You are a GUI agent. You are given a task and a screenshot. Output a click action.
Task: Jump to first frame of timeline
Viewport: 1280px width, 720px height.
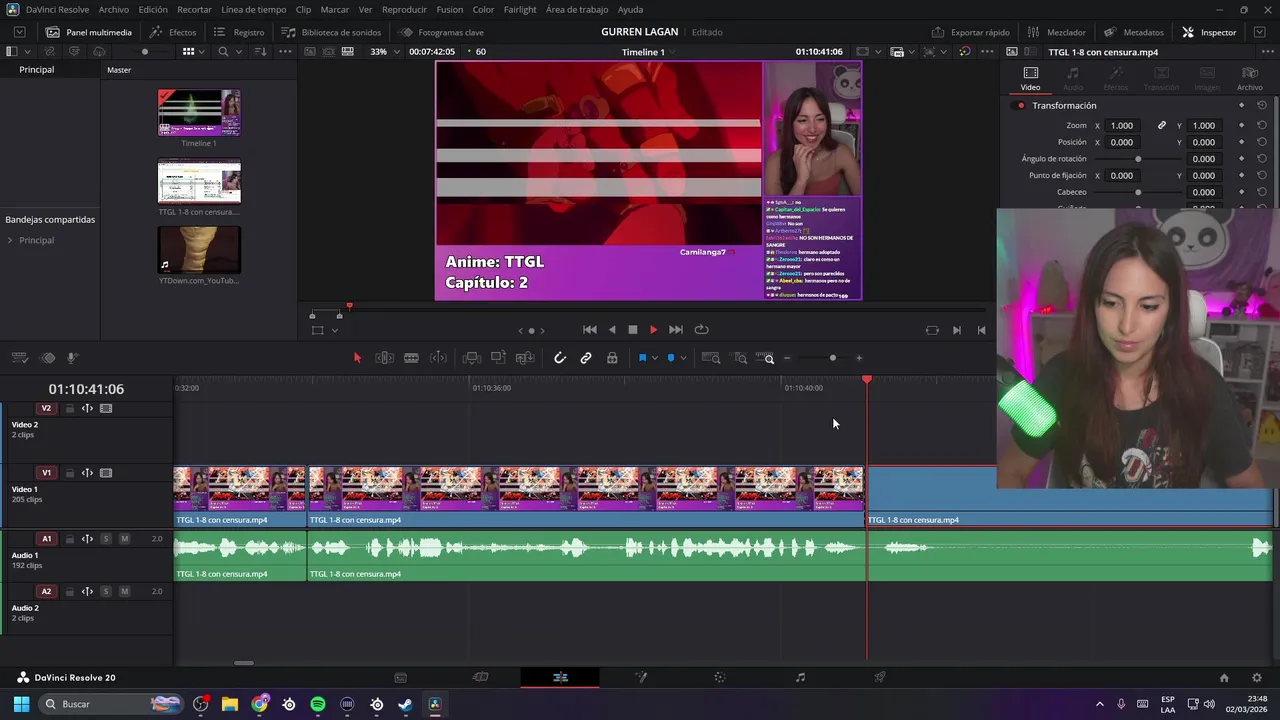590,330
